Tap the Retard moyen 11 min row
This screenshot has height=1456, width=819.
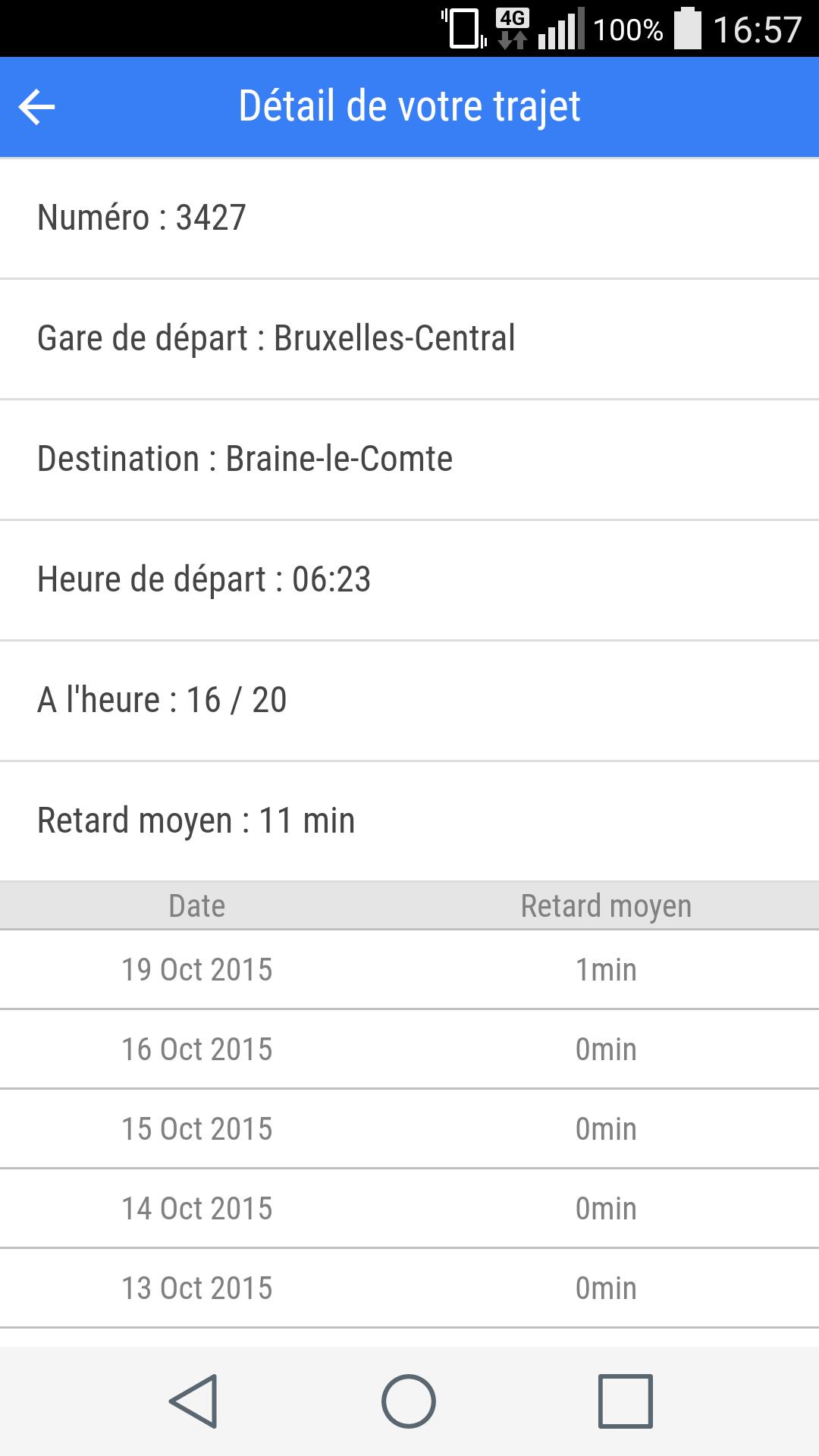(409, 821)
